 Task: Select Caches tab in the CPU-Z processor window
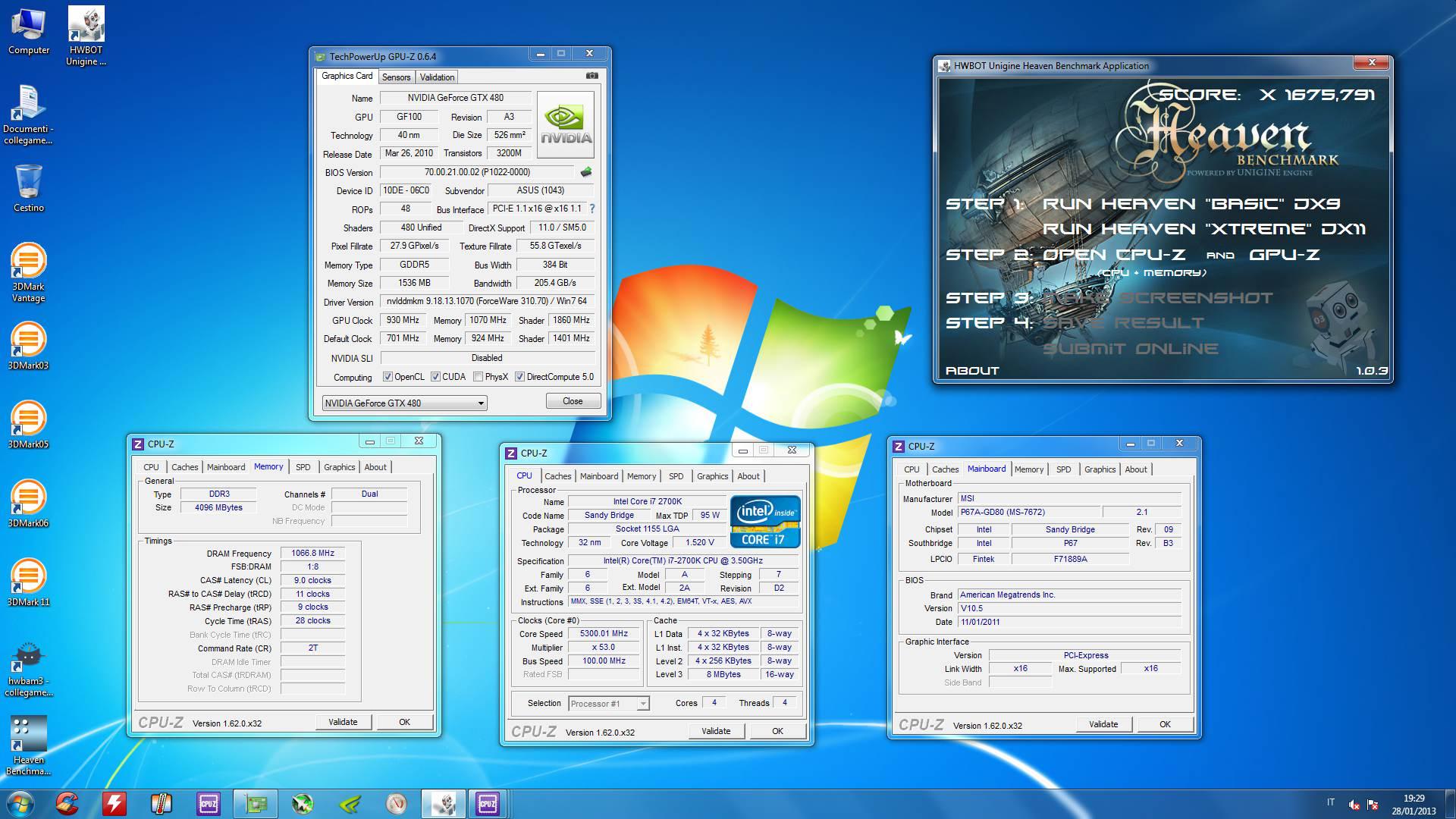(x=557, y=476)
